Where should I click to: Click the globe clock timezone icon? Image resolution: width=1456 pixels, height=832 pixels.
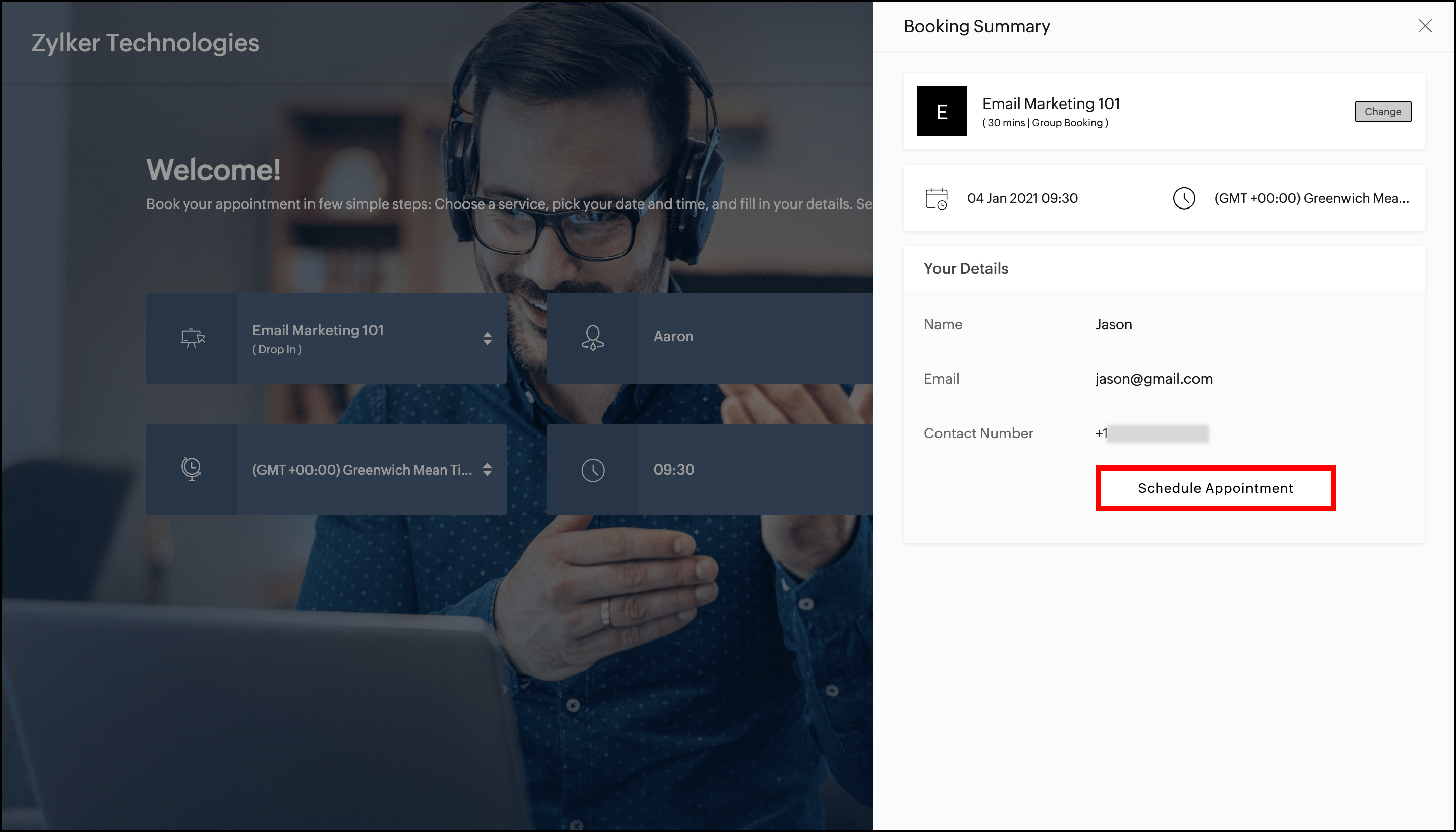point(191,469)
